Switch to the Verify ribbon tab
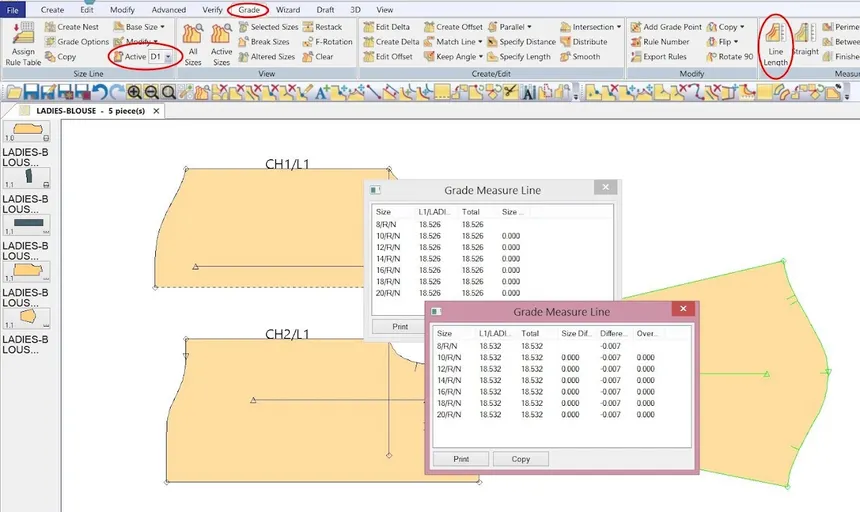Image resolution: width=860 pixels, height=512 pixels. point(212,9)
